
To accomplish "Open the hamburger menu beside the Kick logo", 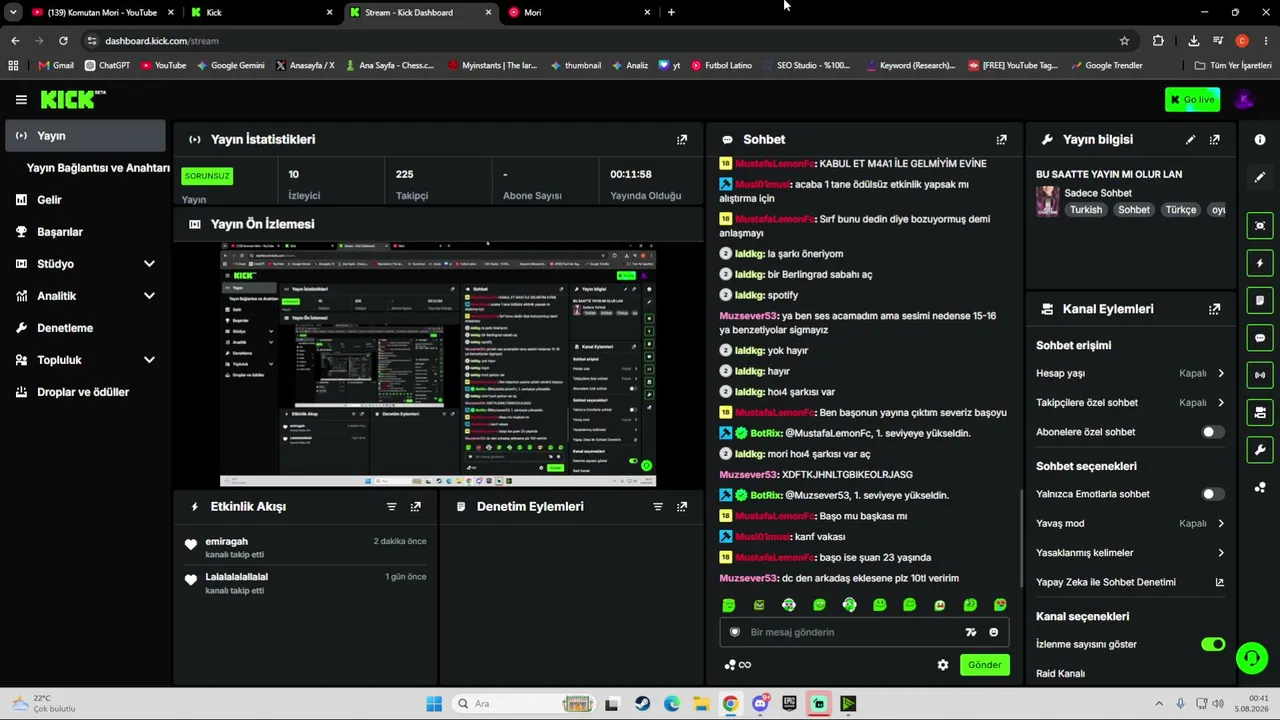I will coord(21,99).
